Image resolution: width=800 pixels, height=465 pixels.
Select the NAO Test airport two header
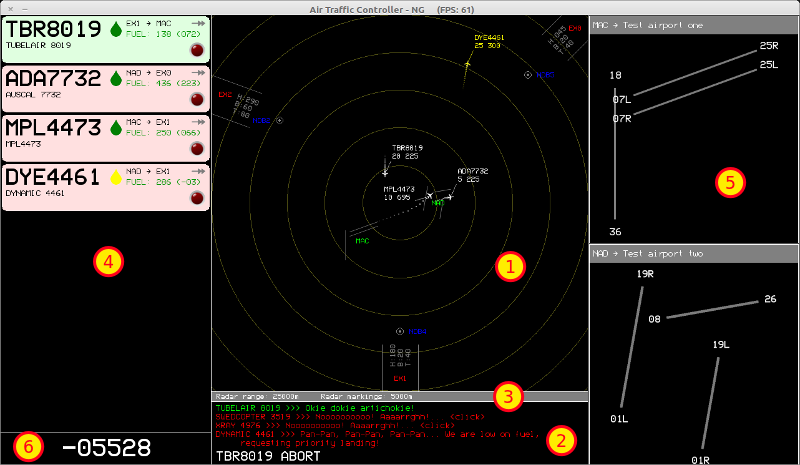694,253
